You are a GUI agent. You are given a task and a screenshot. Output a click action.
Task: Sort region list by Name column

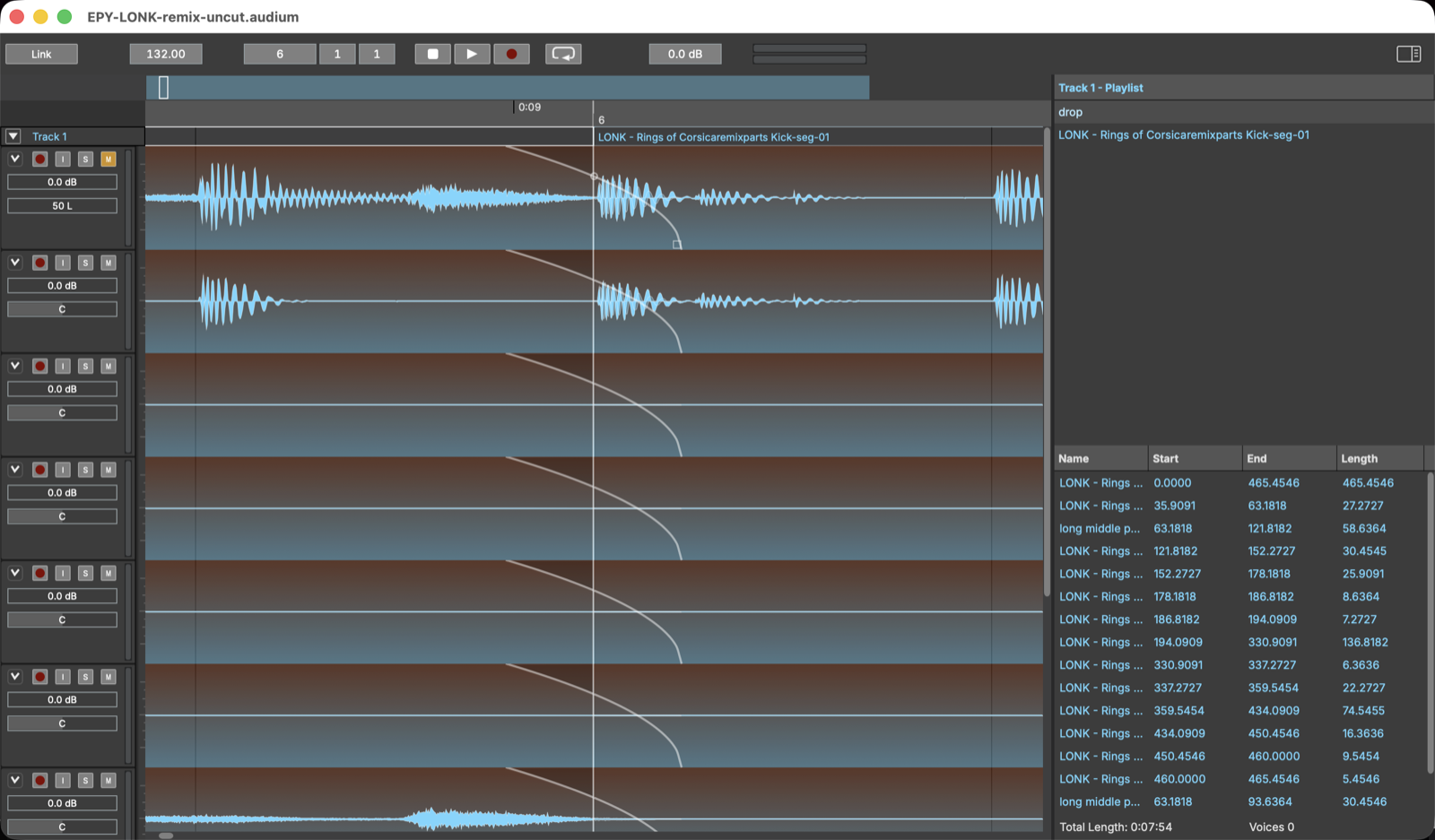coord(1100,458)
